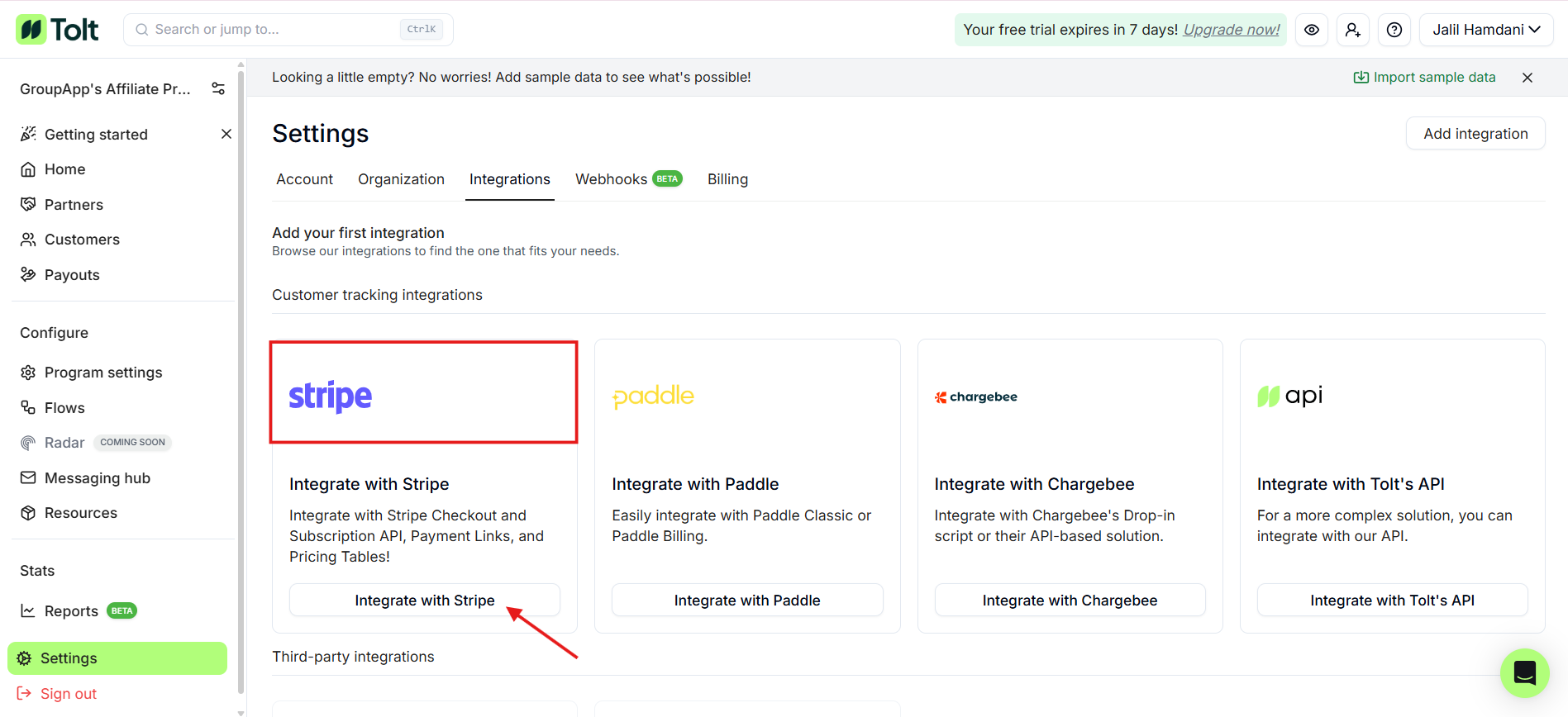The width and height of the screenshot is (1568, 717).
Task: Click the Tolt logo in header
Action: [57, 30]
